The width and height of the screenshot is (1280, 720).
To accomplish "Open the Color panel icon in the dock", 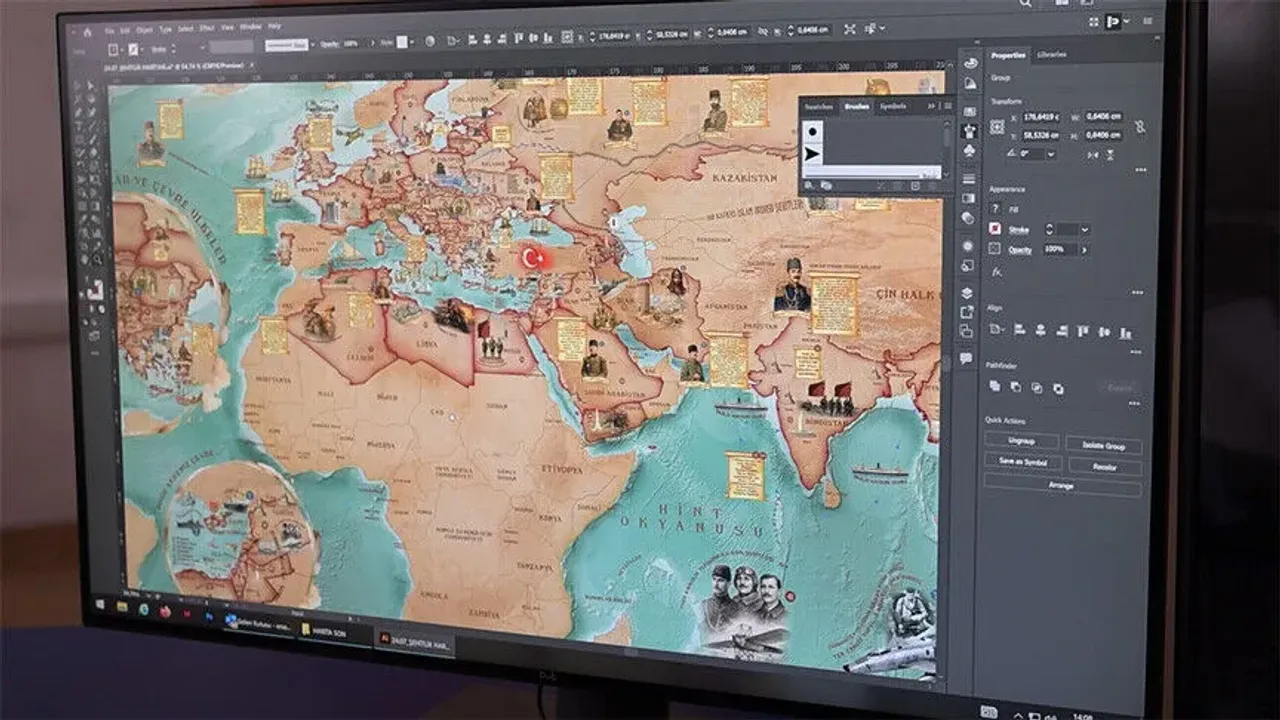I will [969, 61].
